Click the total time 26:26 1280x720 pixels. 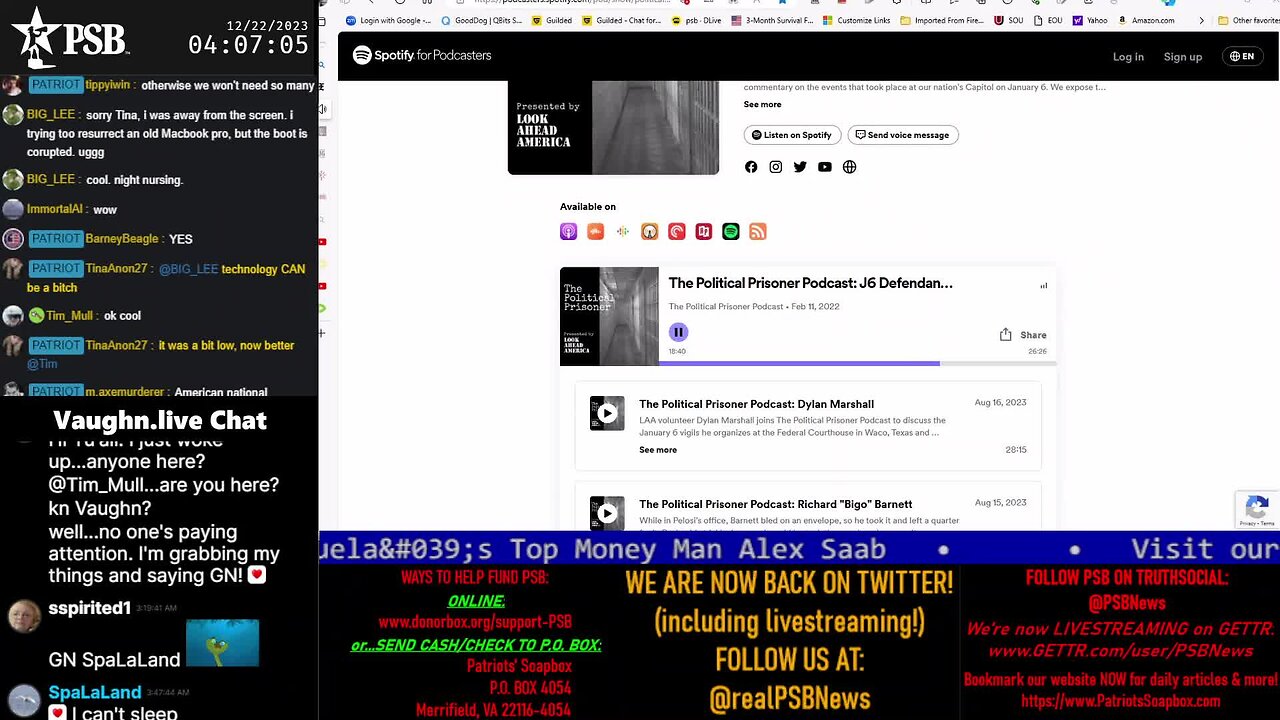point(1037,352)
